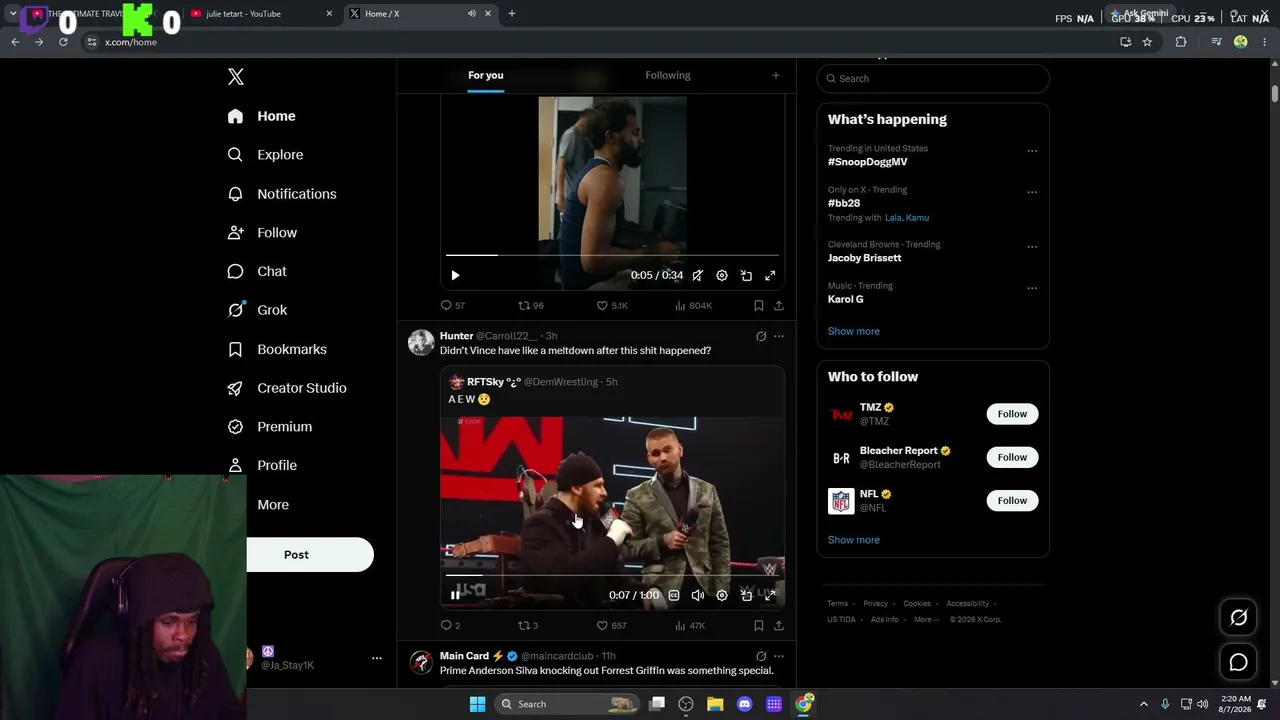Open more options for Jacoby Brissett trend
Viewport: 1280px width, 720px height.
coord(1032,247)
